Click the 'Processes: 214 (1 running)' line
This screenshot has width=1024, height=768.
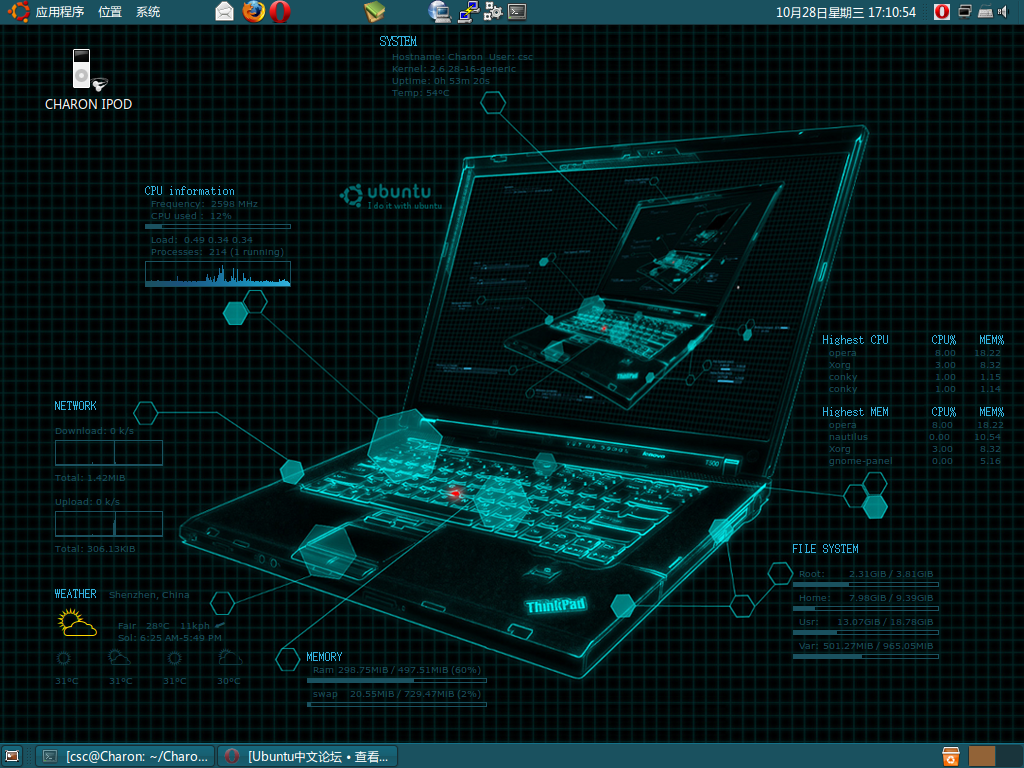pyautogui.click(x=217, y=252)
